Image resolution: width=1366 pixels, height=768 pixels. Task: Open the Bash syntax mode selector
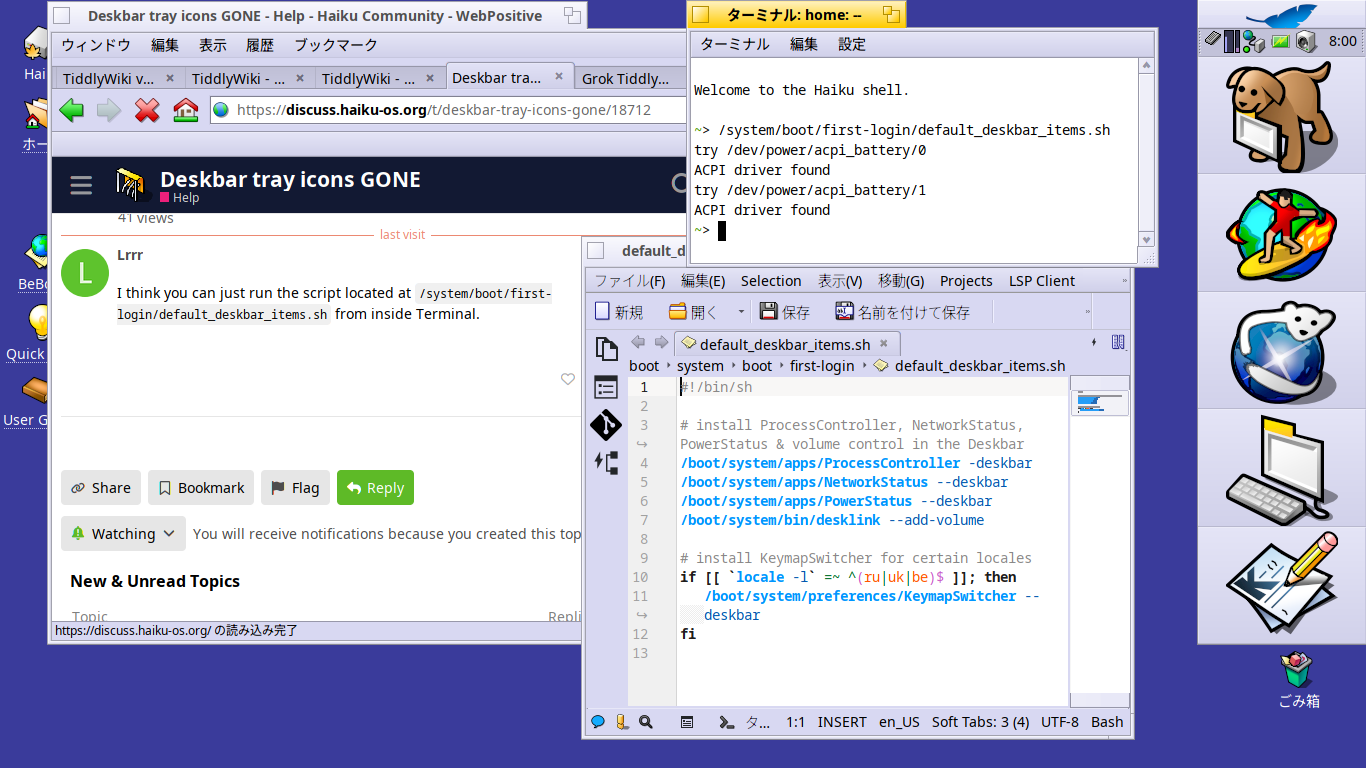pos(1106,722)
